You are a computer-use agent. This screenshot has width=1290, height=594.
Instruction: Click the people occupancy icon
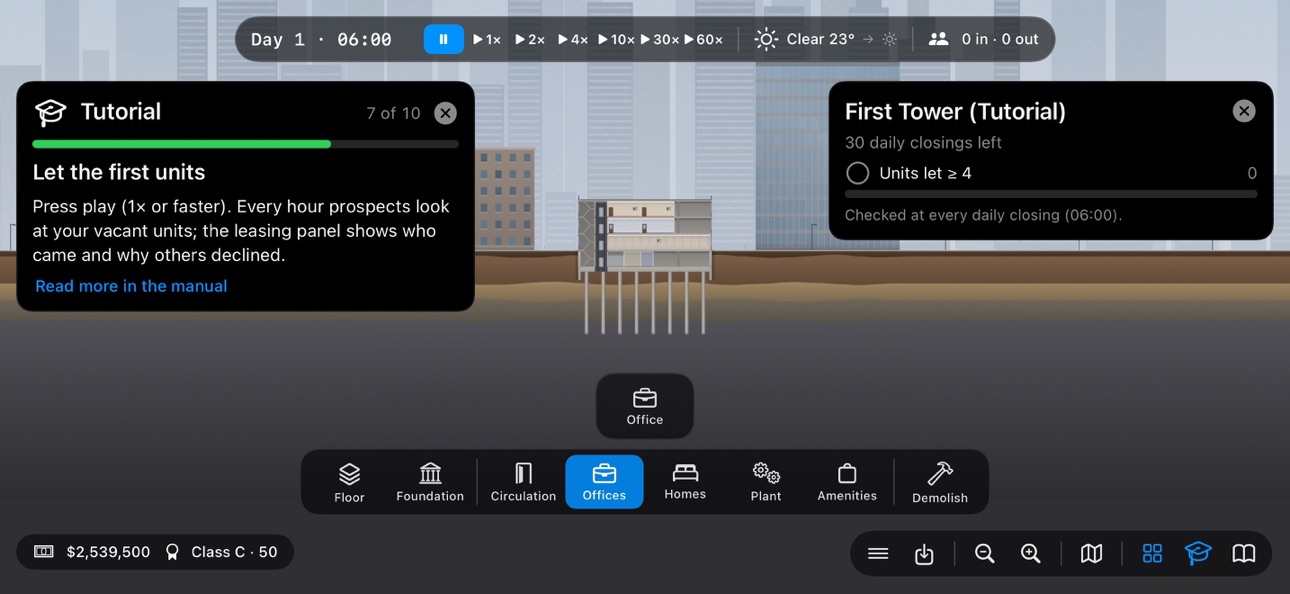tap(938, 40)
